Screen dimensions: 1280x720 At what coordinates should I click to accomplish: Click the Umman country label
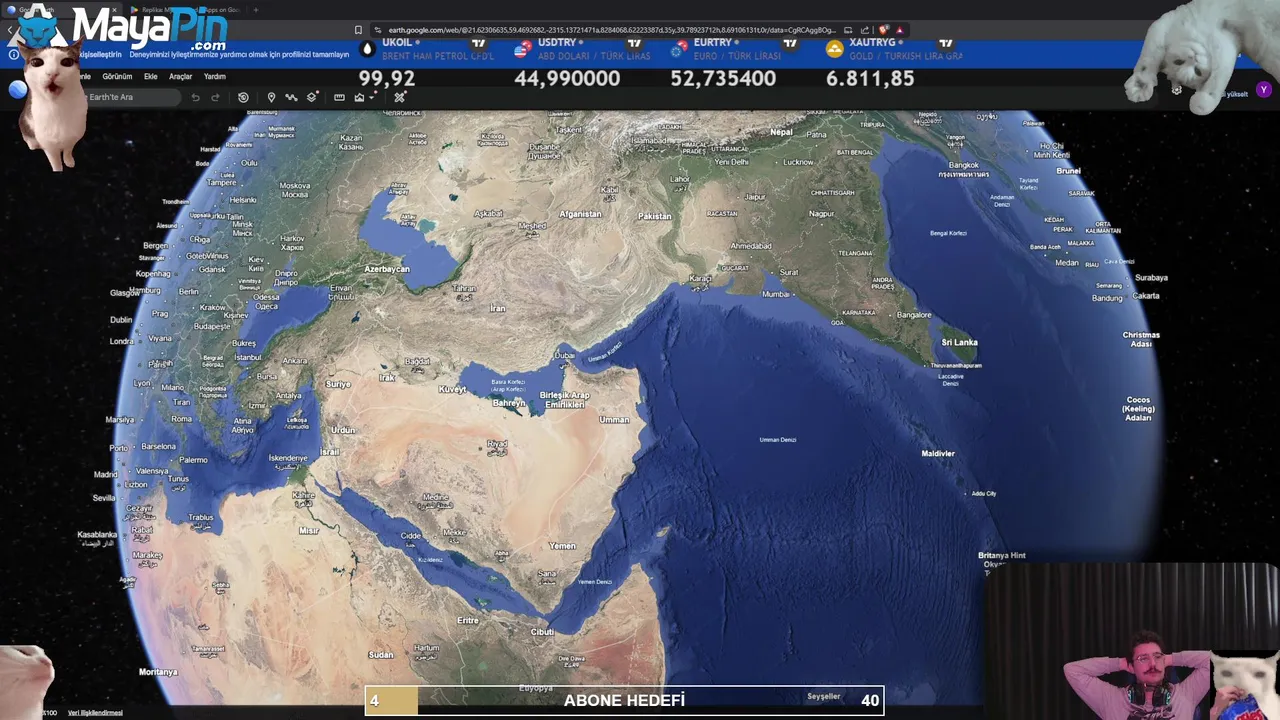point(614,420)
